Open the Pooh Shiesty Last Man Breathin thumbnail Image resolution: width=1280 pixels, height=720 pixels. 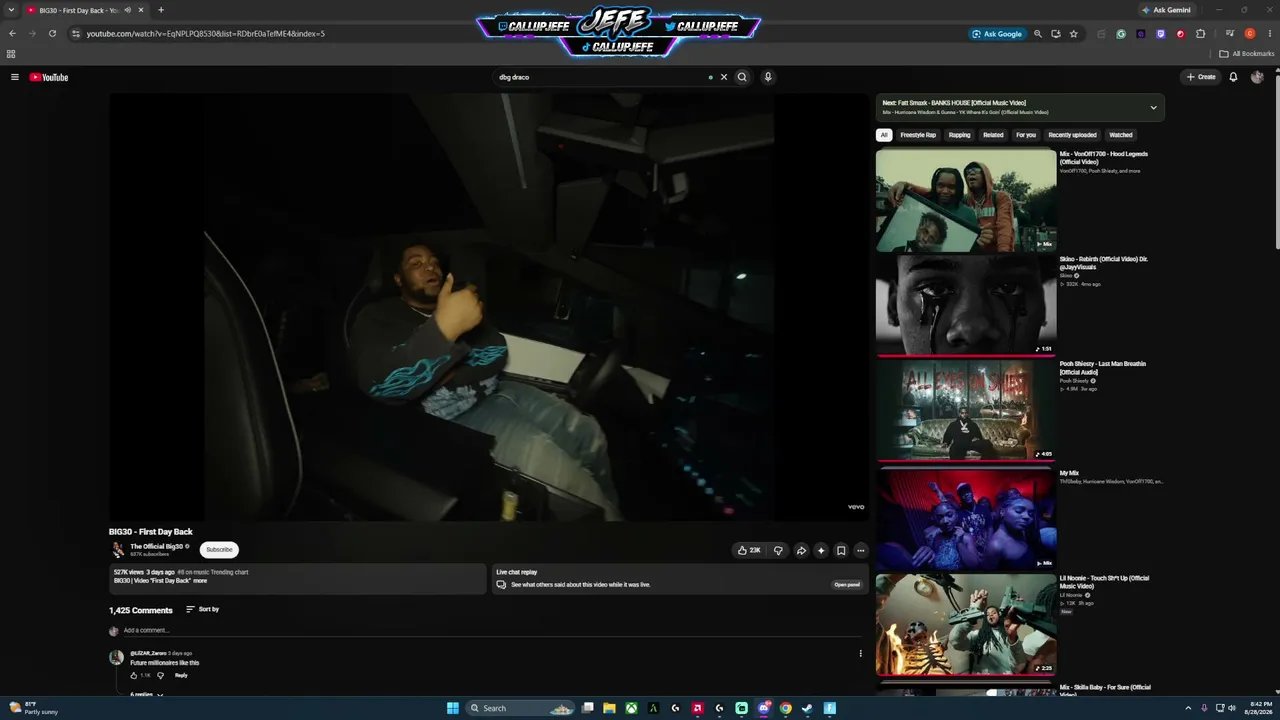click(966, 410)
